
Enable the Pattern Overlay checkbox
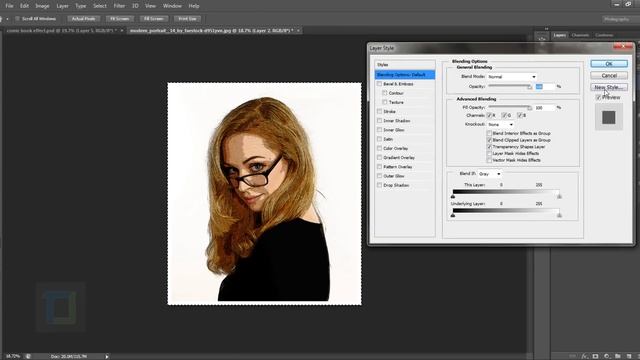(x=380, y=167)
